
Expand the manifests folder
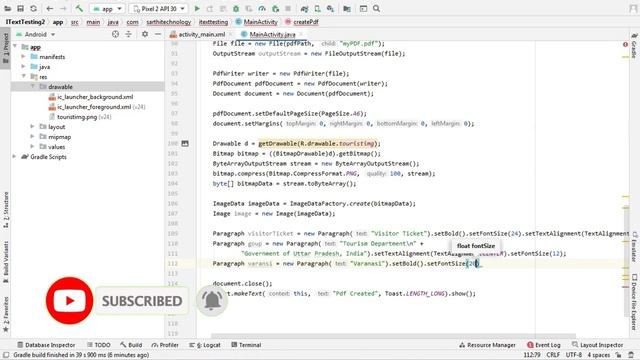click(24, 57)
